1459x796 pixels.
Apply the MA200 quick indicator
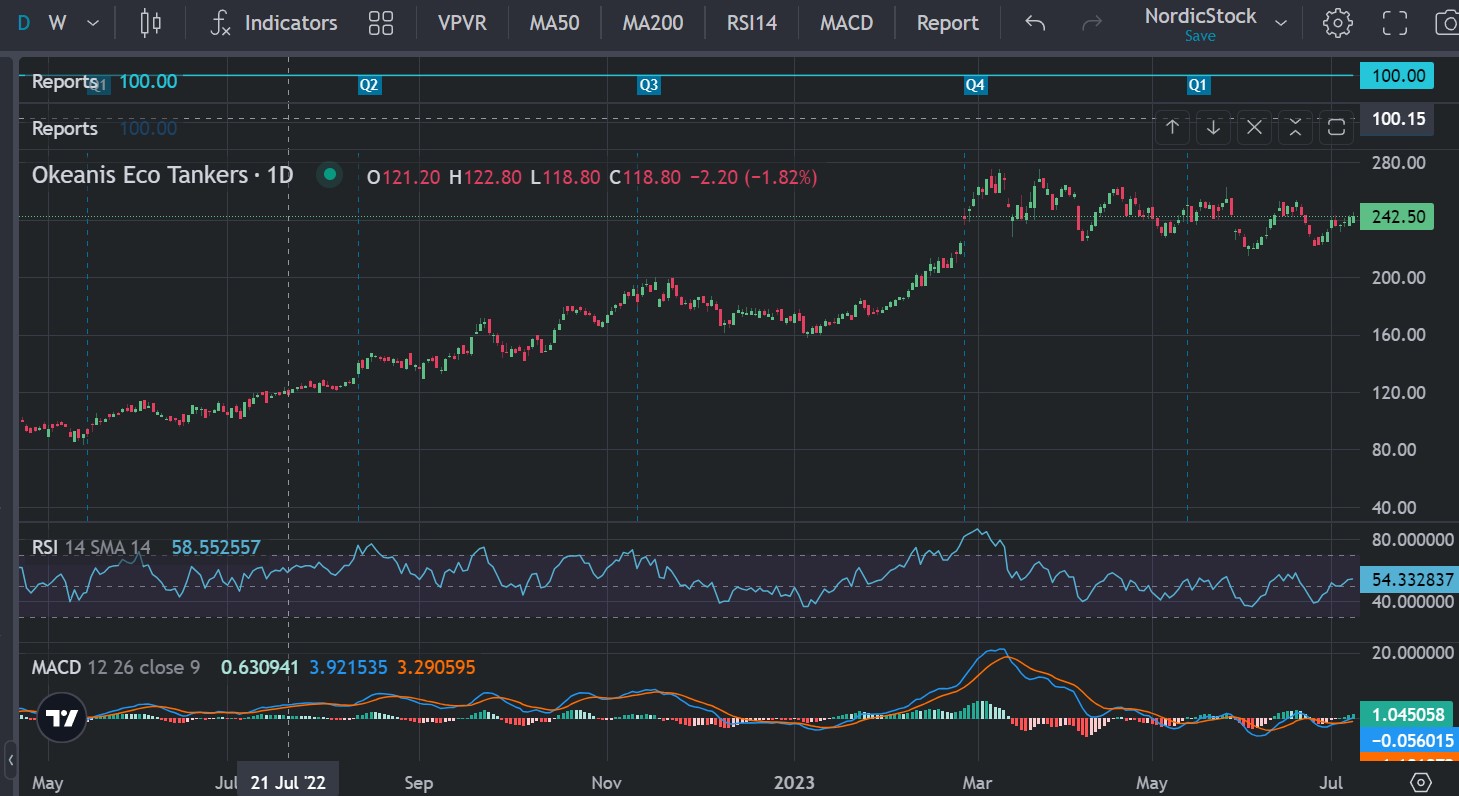(653, 22)
